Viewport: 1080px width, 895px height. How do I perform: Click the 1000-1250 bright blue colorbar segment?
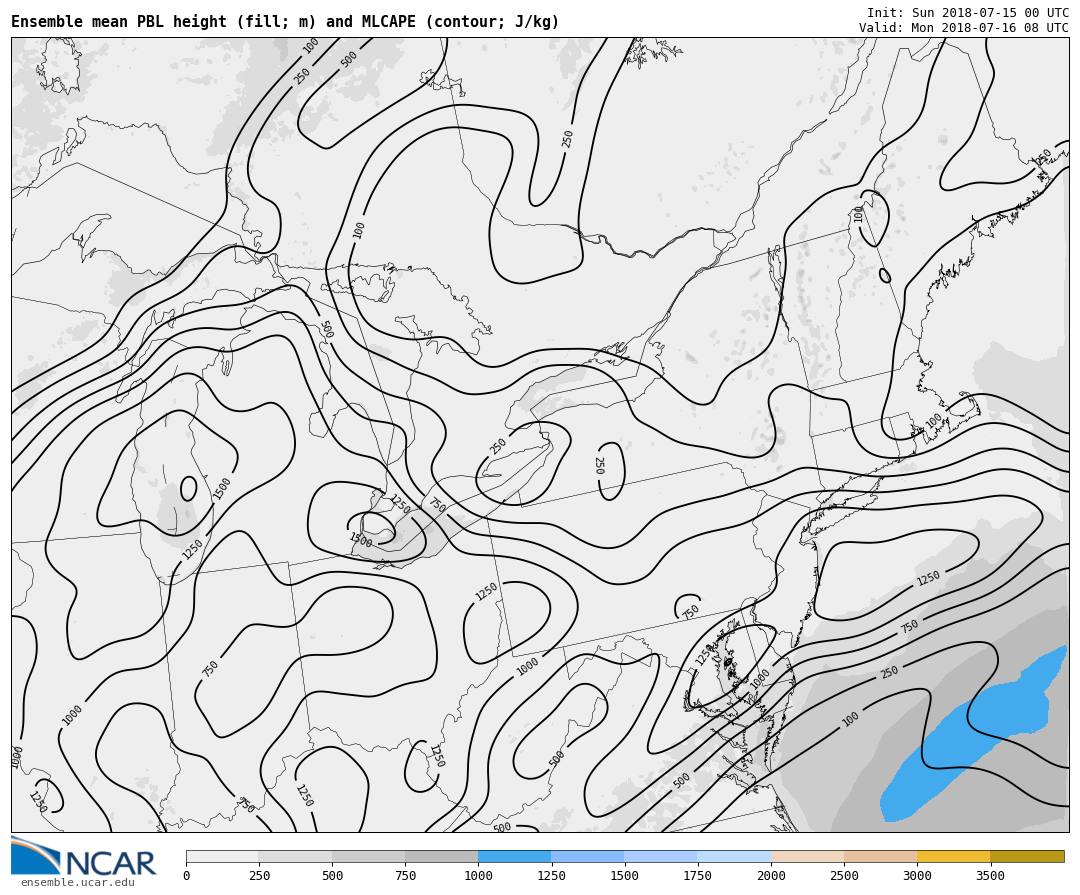515,856
